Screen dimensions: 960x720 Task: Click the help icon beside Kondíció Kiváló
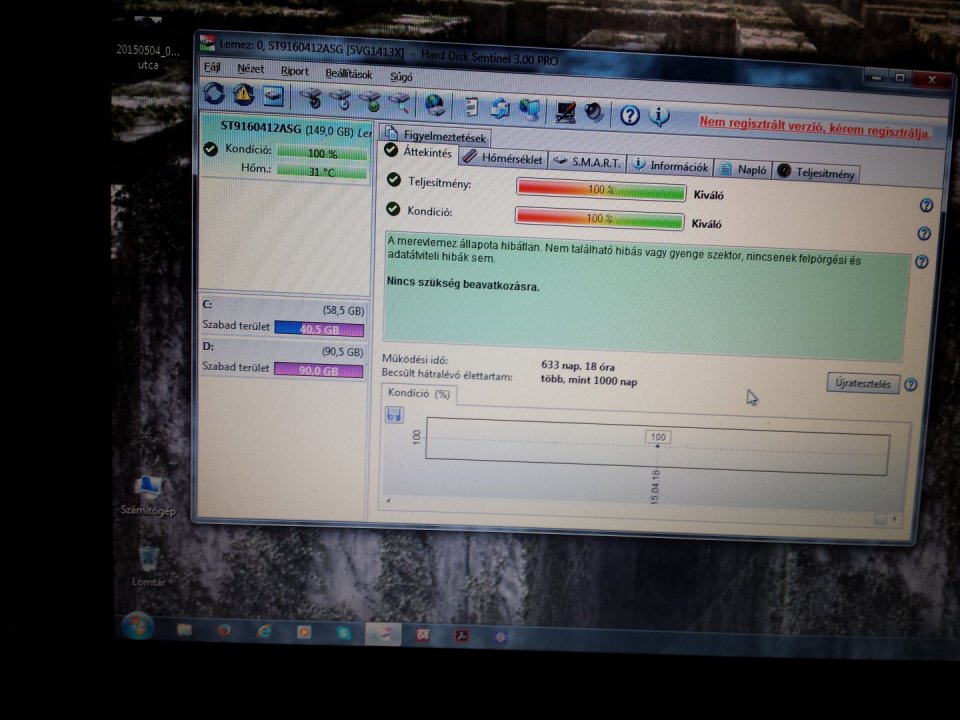tap(924, 233)
